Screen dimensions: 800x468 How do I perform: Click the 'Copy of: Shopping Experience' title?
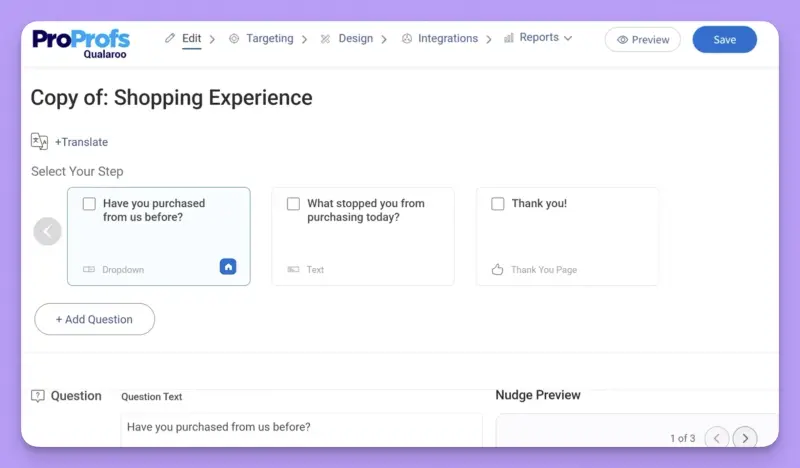tap(171, 97)
